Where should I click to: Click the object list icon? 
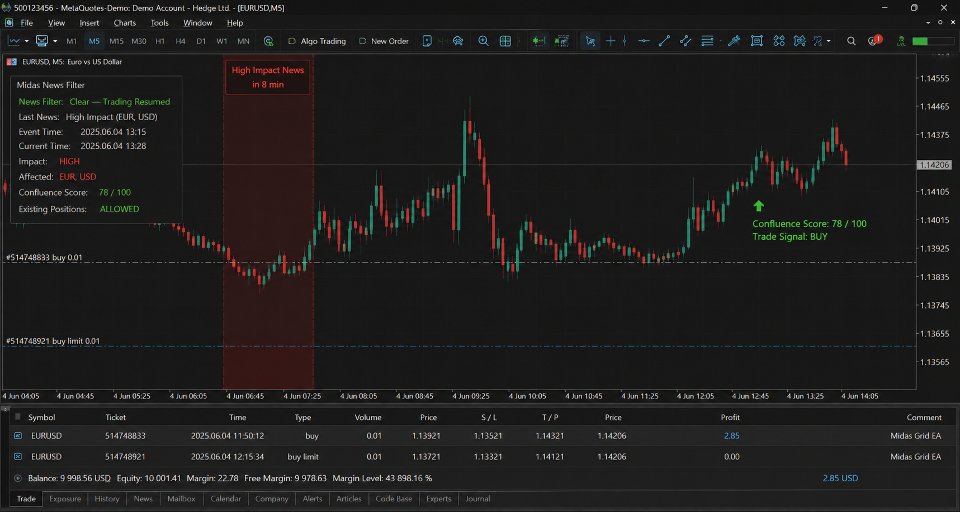(818, 41)
